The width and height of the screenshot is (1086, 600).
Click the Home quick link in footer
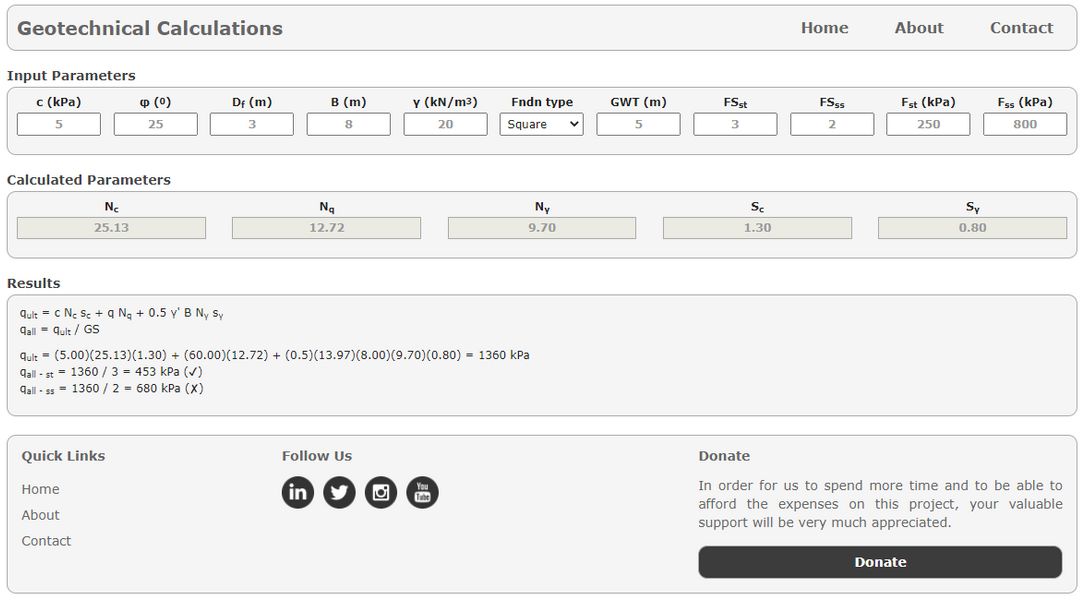(x=41, y=489)
